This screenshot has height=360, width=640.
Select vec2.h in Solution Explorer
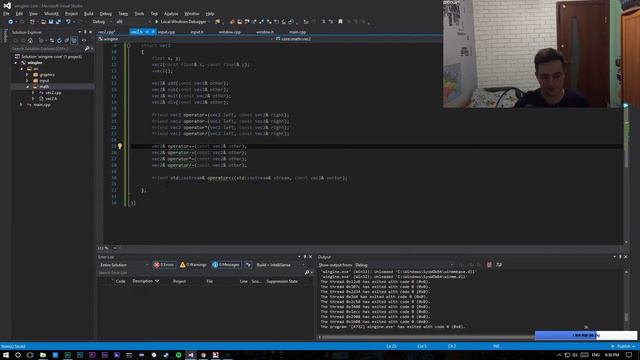pyautogui.click(x=51, y=99)
